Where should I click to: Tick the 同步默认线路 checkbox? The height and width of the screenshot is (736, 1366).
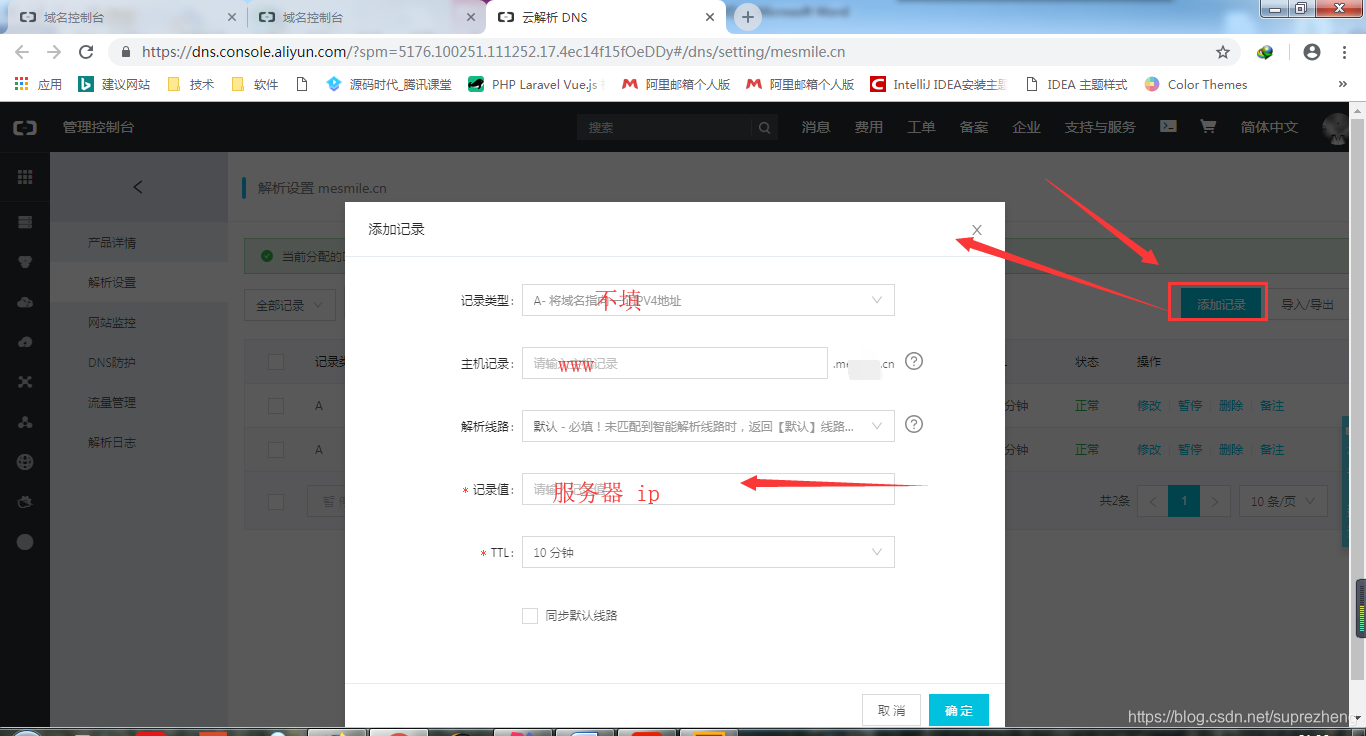coord(530,616)
